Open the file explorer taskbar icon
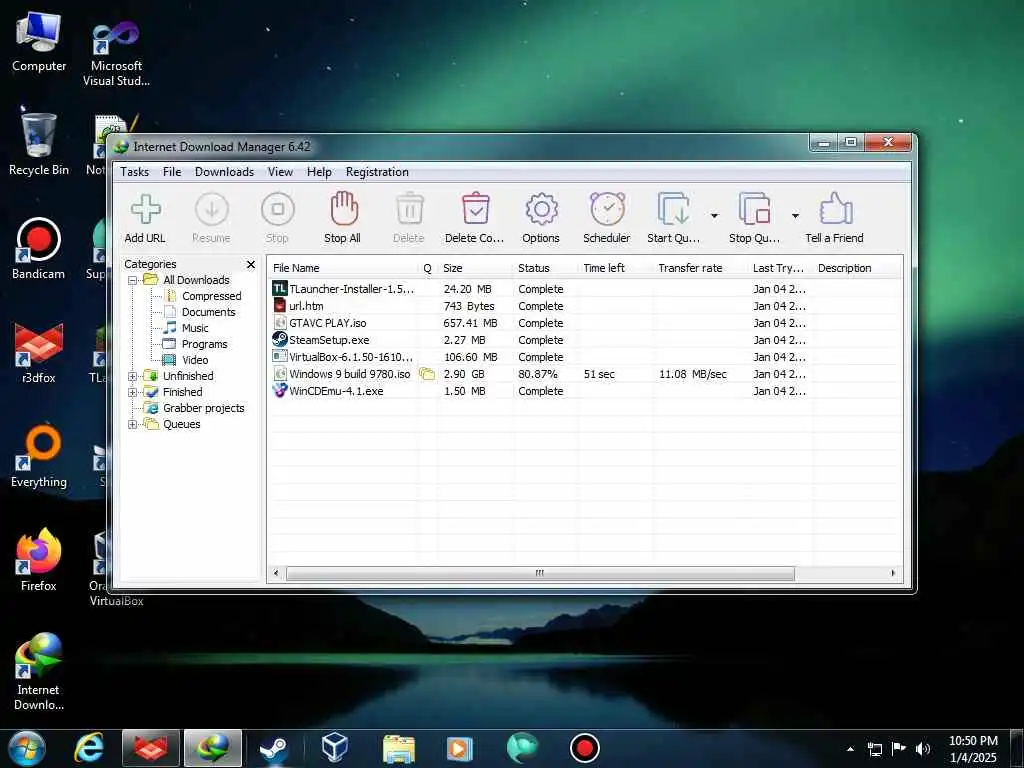Screen dimensions: 1024x768 click(x=398, y=749)
